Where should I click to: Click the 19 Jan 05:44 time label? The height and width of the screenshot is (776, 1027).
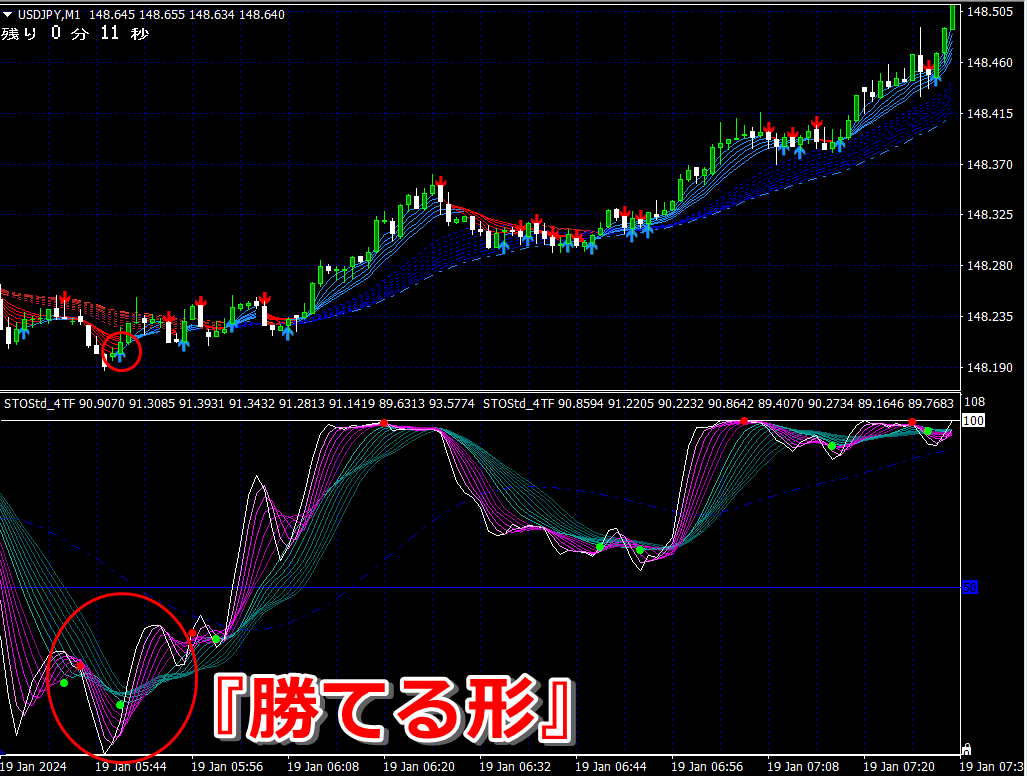[x=131, y=766]
